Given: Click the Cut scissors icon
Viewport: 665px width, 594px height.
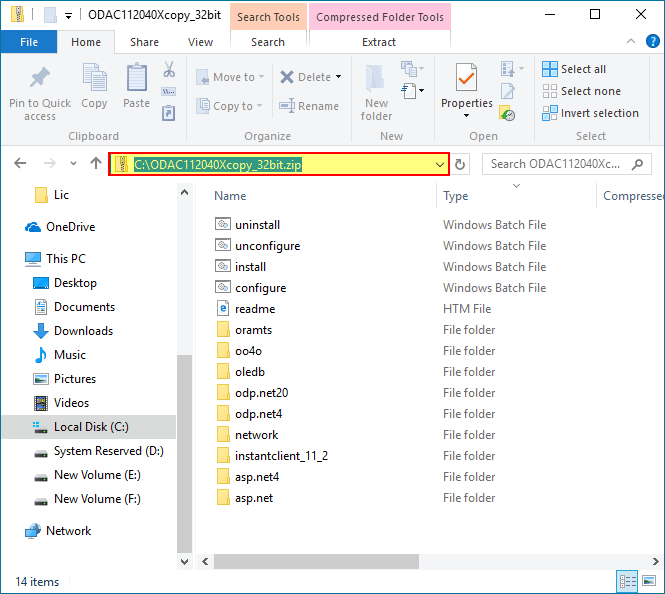Looking at the screenshot, I should 169,69.
